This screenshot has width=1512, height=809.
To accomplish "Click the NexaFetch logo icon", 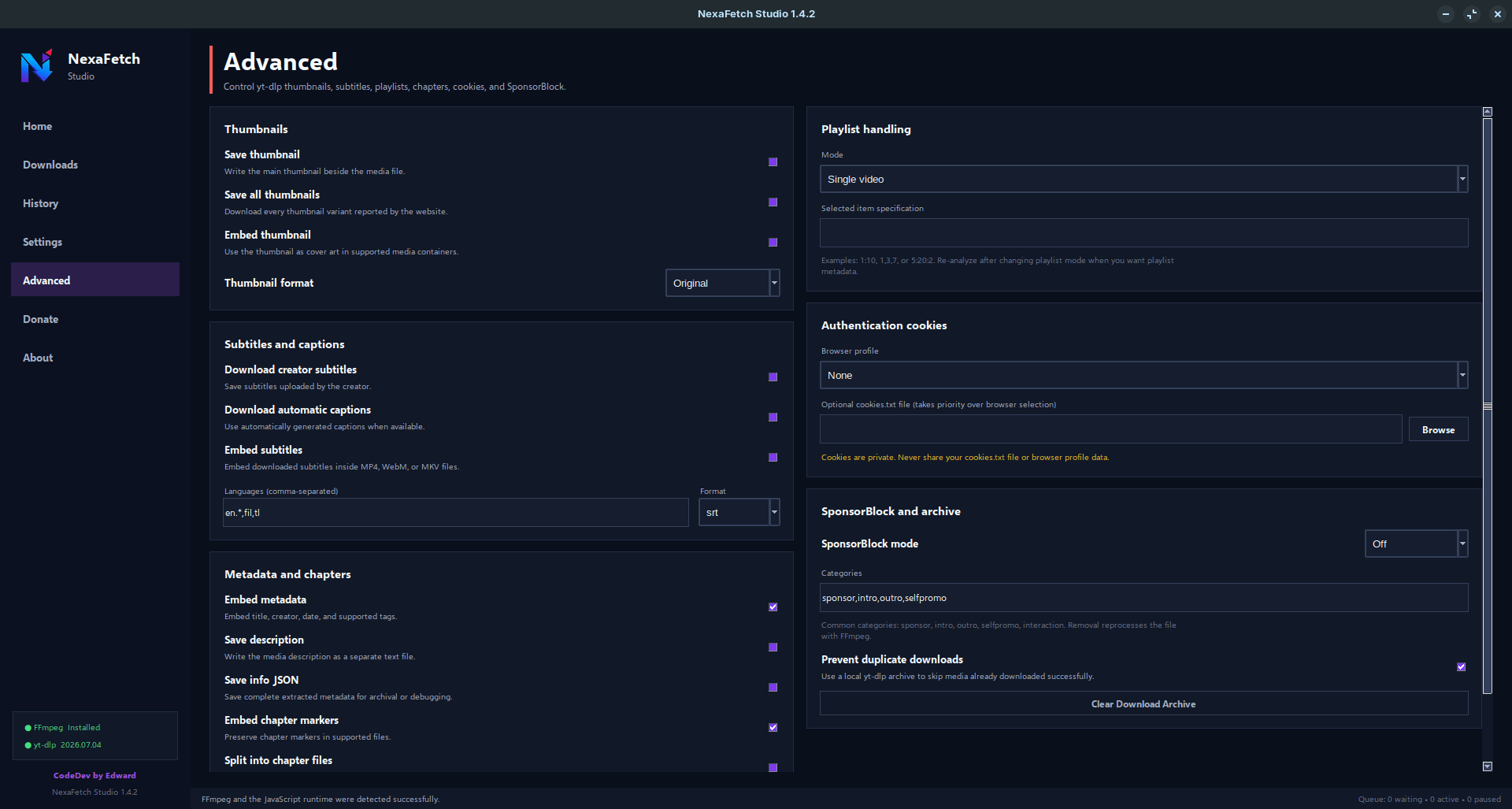I will [37, 65].
